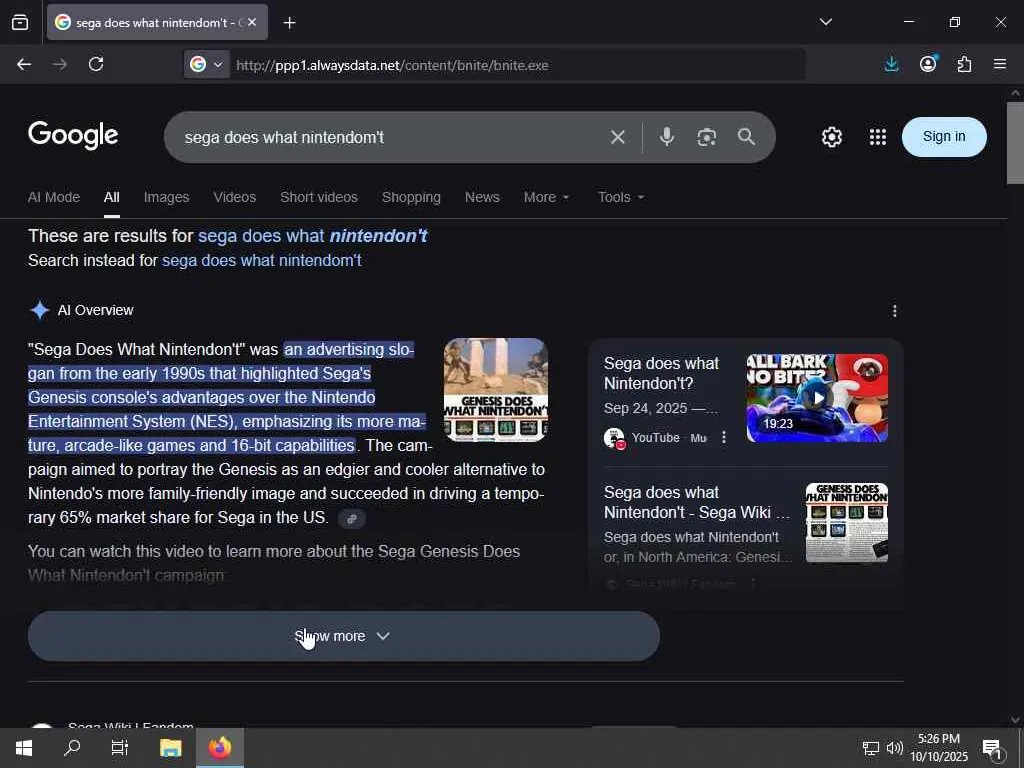Open the Firefox application hamburger menu
Screen dimensions: 1024x768
click(x=1000, y=64)
